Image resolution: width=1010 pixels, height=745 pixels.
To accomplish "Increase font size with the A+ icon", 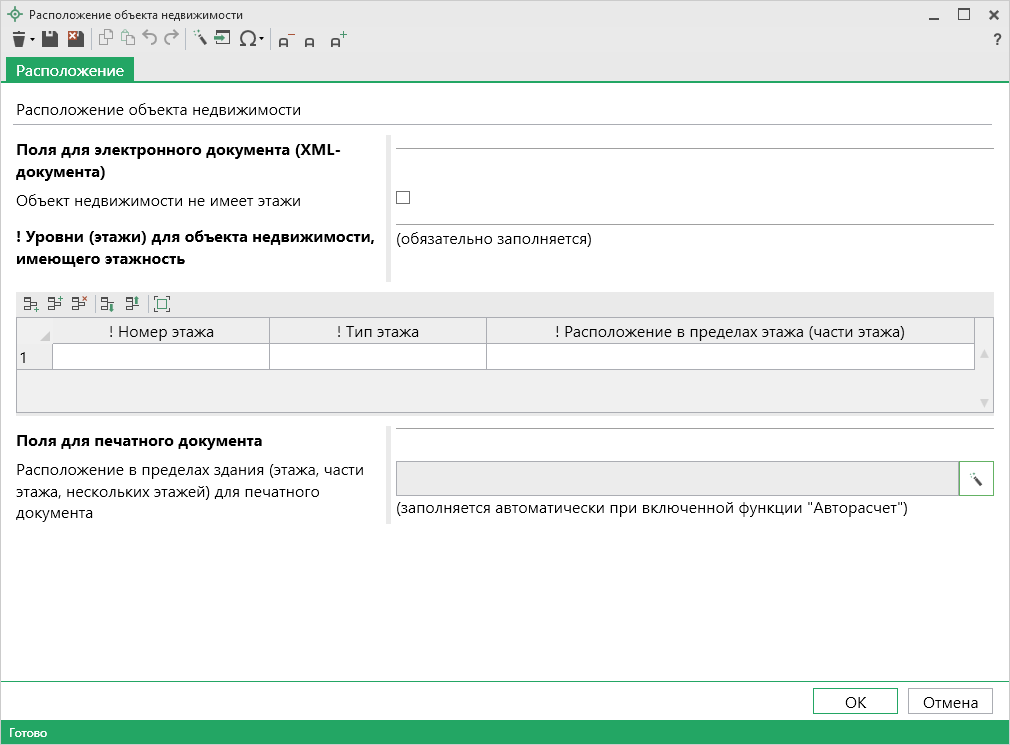I will [x=338, y=40].
